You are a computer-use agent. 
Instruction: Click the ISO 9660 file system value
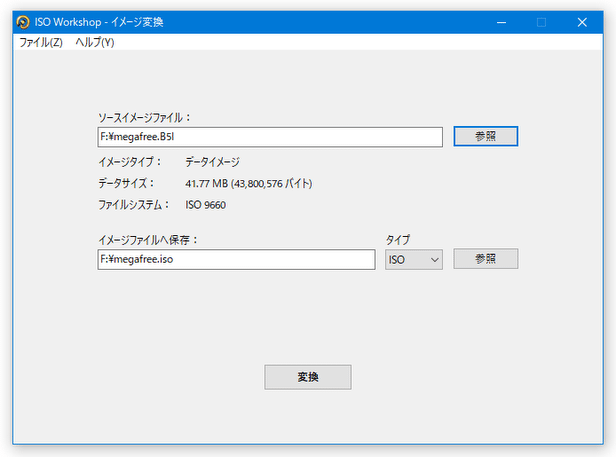(x=208, y=206)
